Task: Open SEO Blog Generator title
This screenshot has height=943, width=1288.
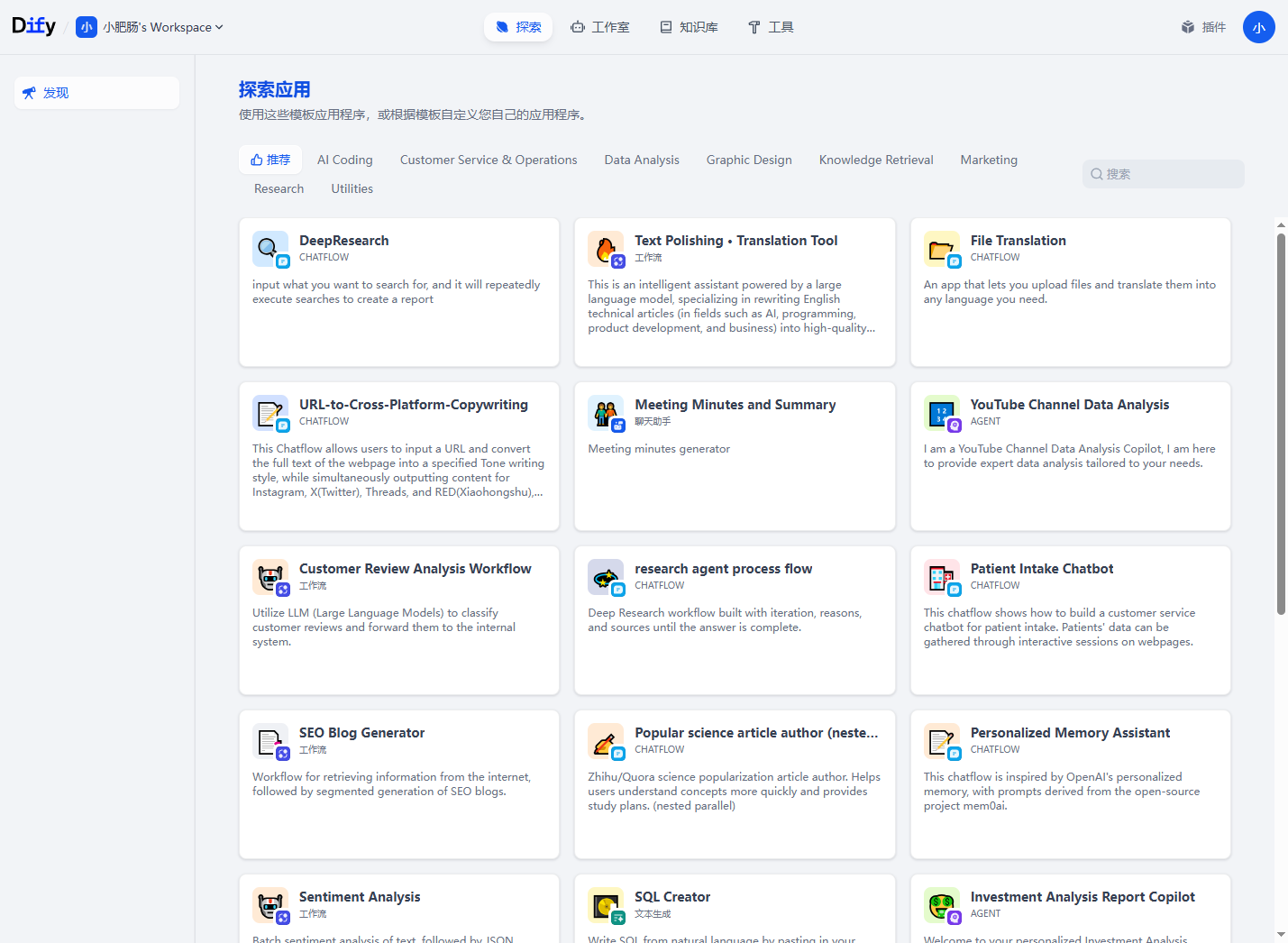Action: click(x=362, y=733)
